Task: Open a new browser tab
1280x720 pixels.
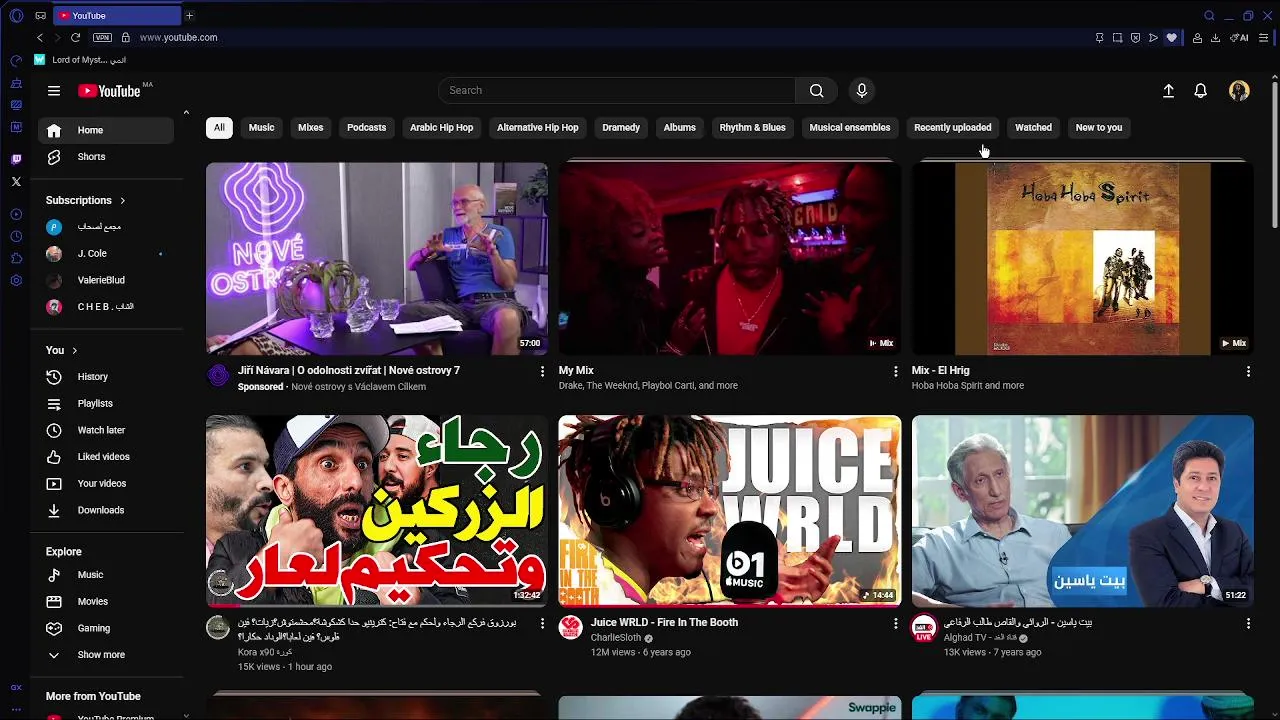Action: 189,15
